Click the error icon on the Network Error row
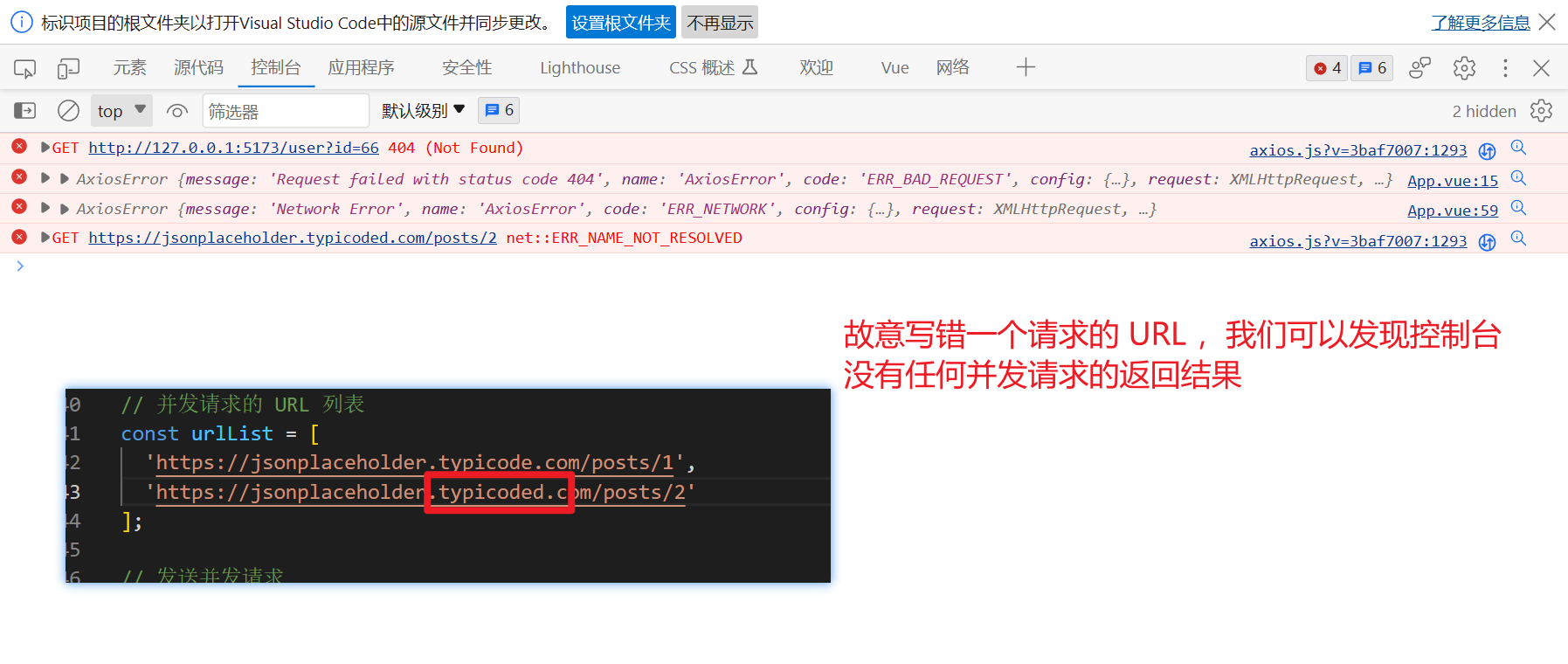The image size is (1568, 664). [19, 206]
